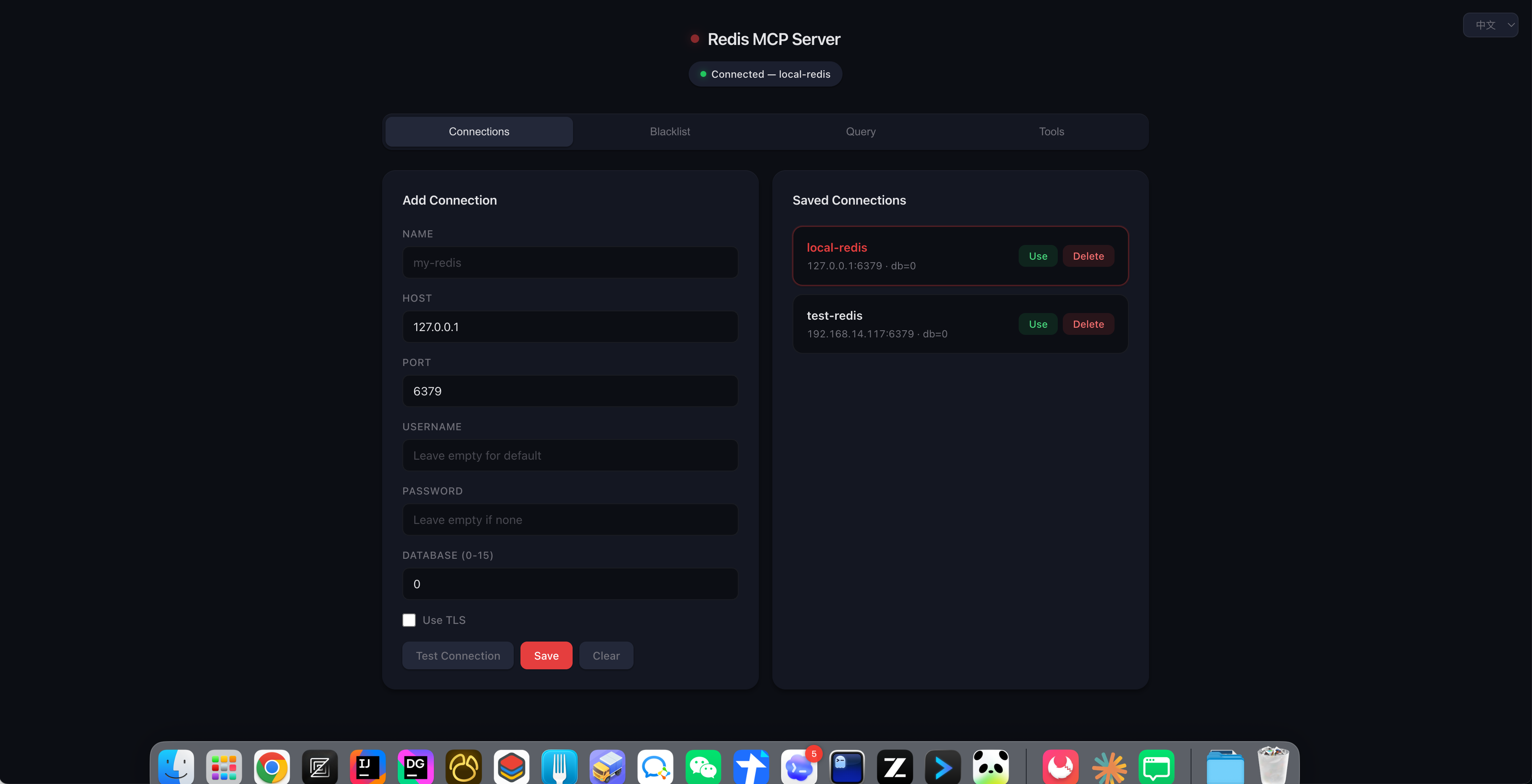Click the Saved Connections heading

[849, 200]
